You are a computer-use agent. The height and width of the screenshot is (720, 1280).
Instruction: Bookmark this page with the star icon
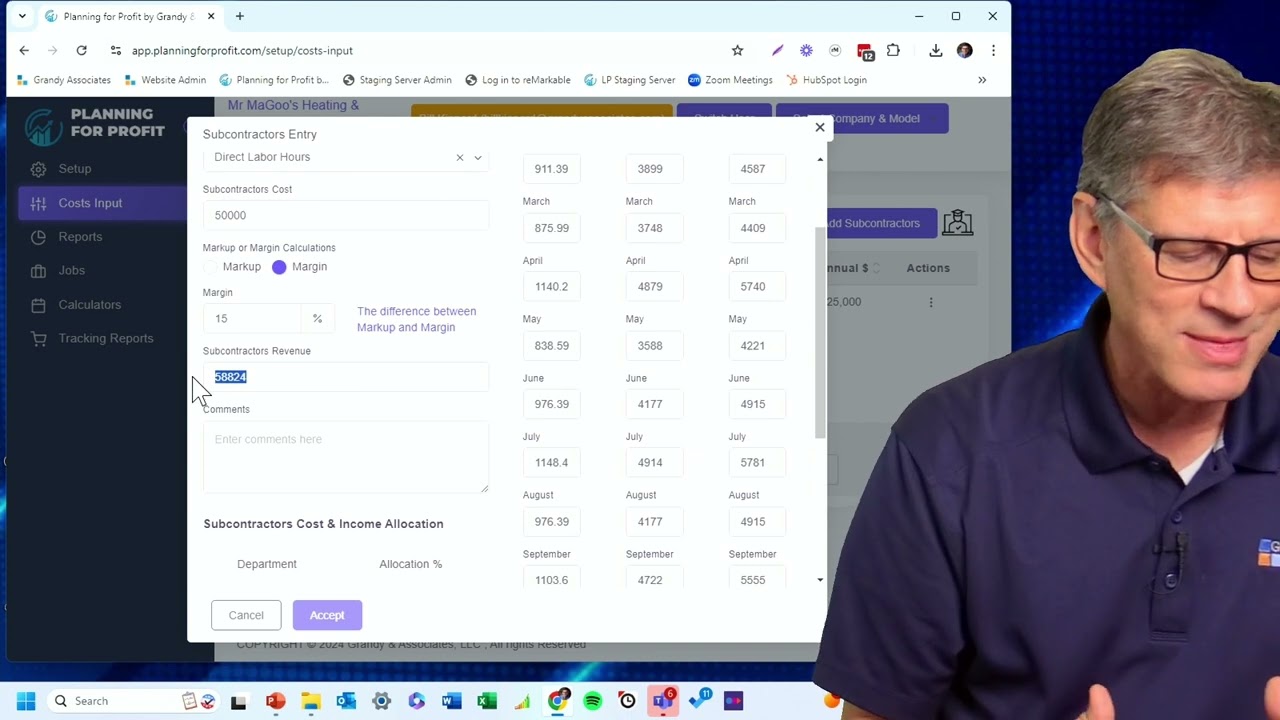coord(738,51)
